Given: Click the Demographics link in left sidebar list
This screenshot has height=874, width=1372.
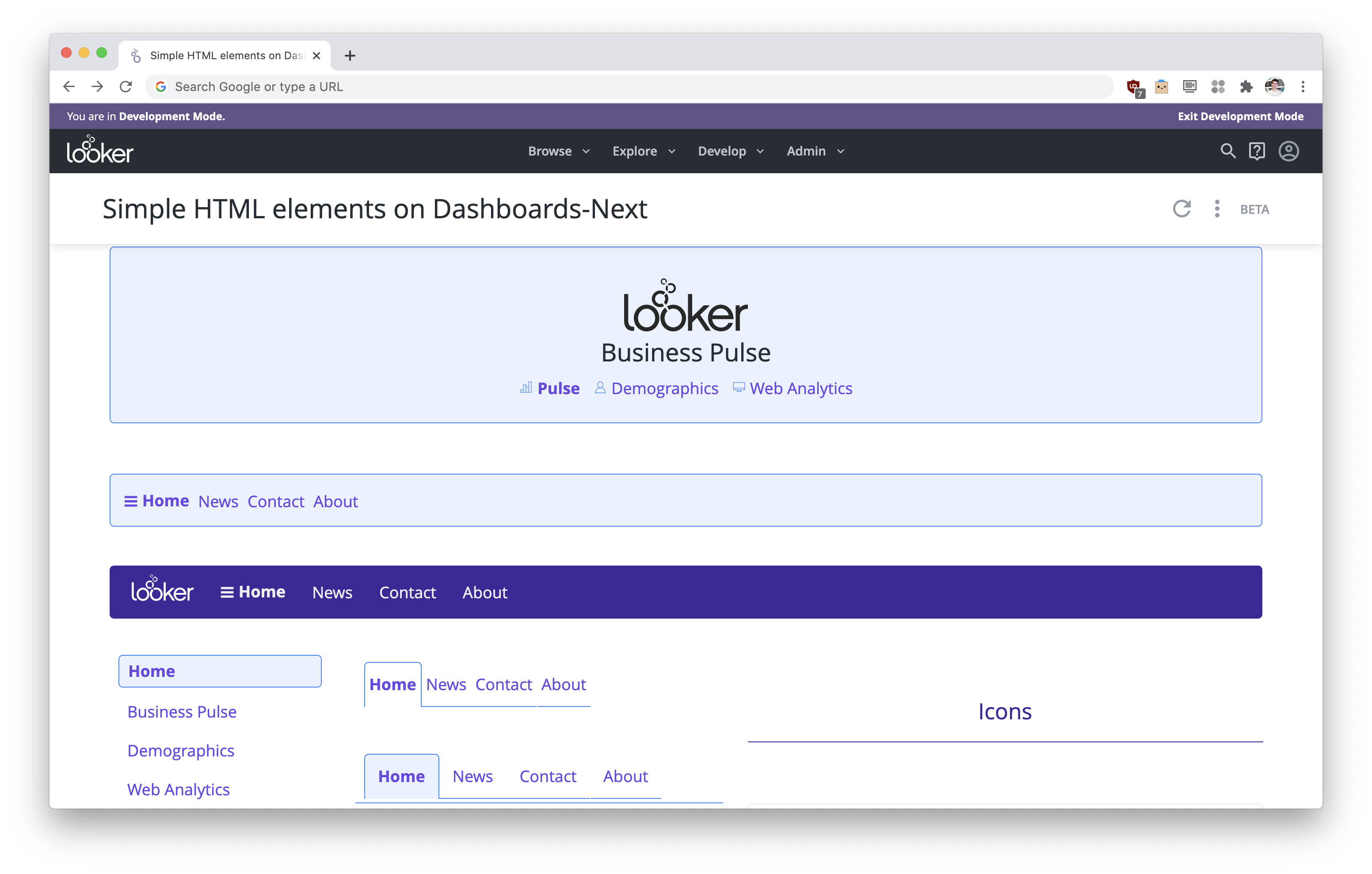Looking at the screenshot, I should [181, 751].
